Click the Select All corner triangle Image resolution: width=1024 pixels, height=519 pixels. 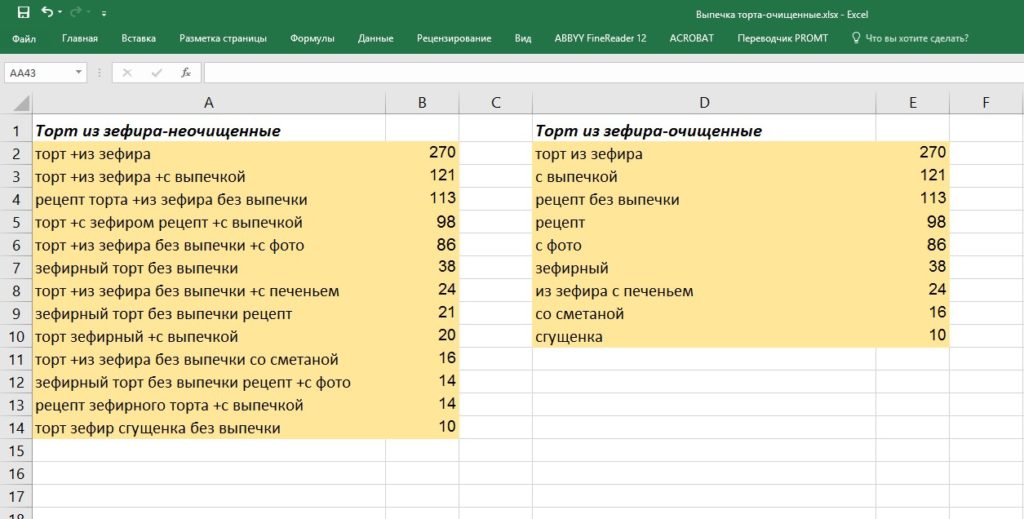[x=17, y=103]
